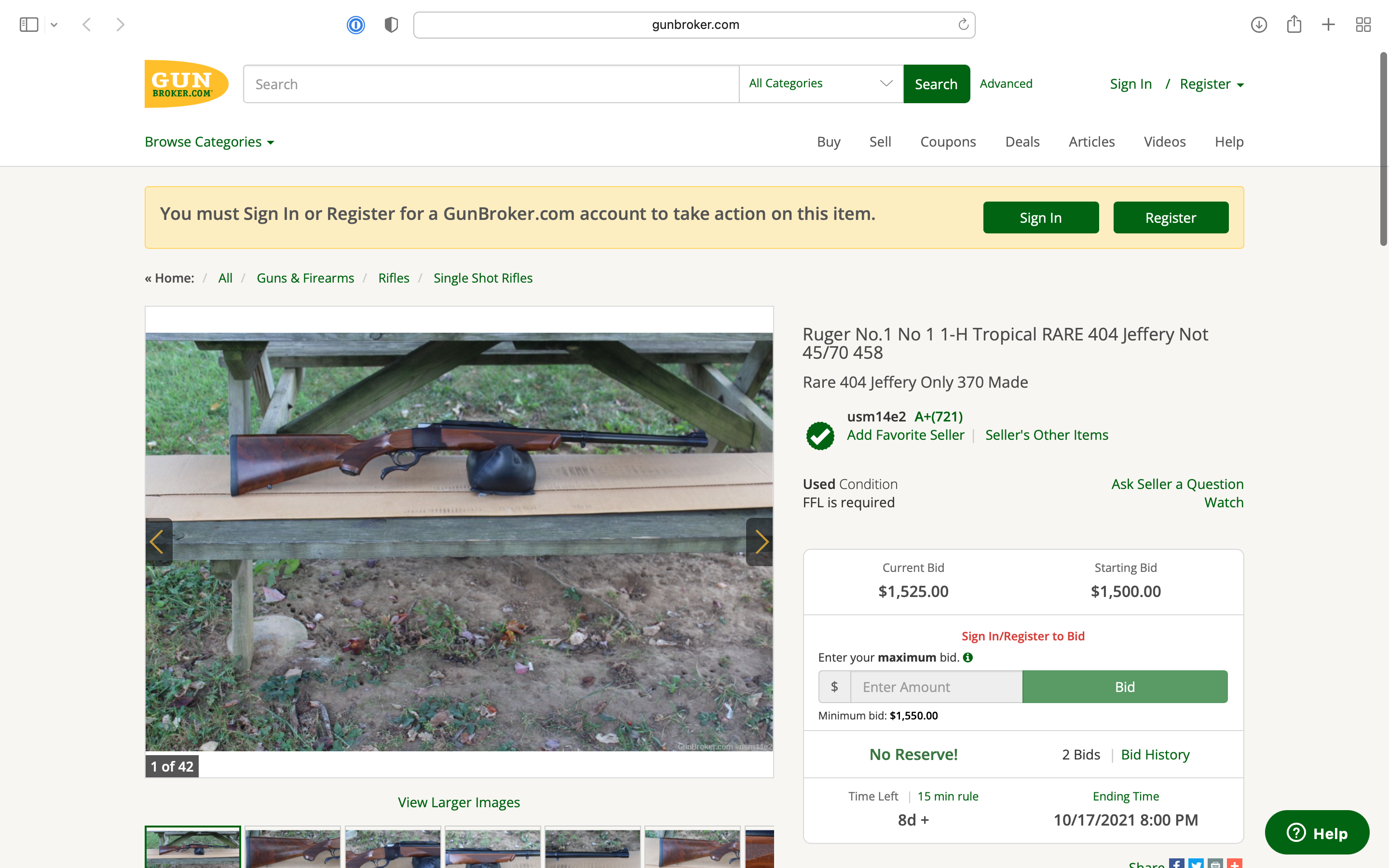Image resolution: width=1389 pixels, height=868 pixels.
Task: Select the third gallery thumbnail
Action: coord(393,847)
